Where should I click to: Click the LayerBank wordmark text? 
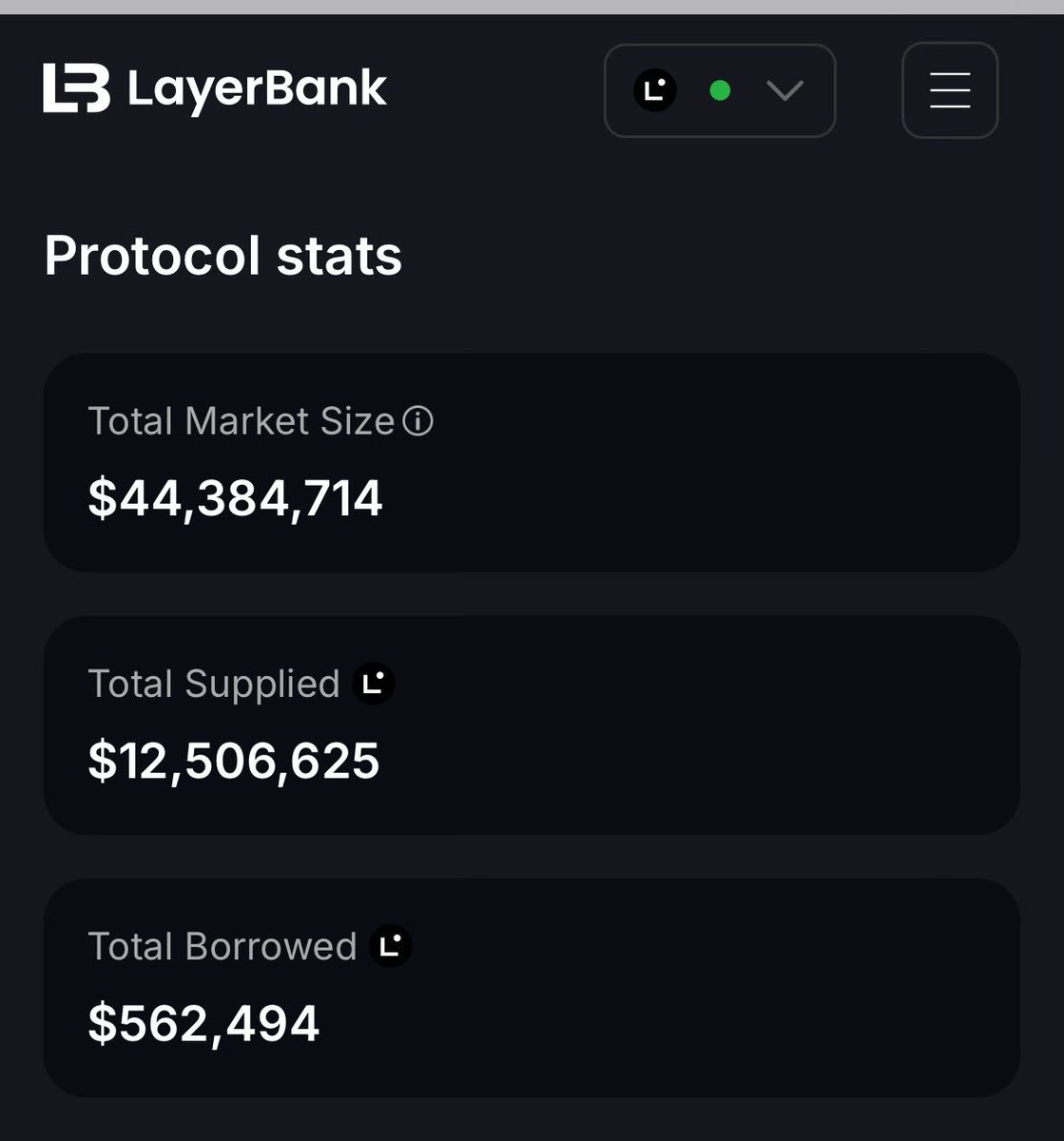(257, 90)
